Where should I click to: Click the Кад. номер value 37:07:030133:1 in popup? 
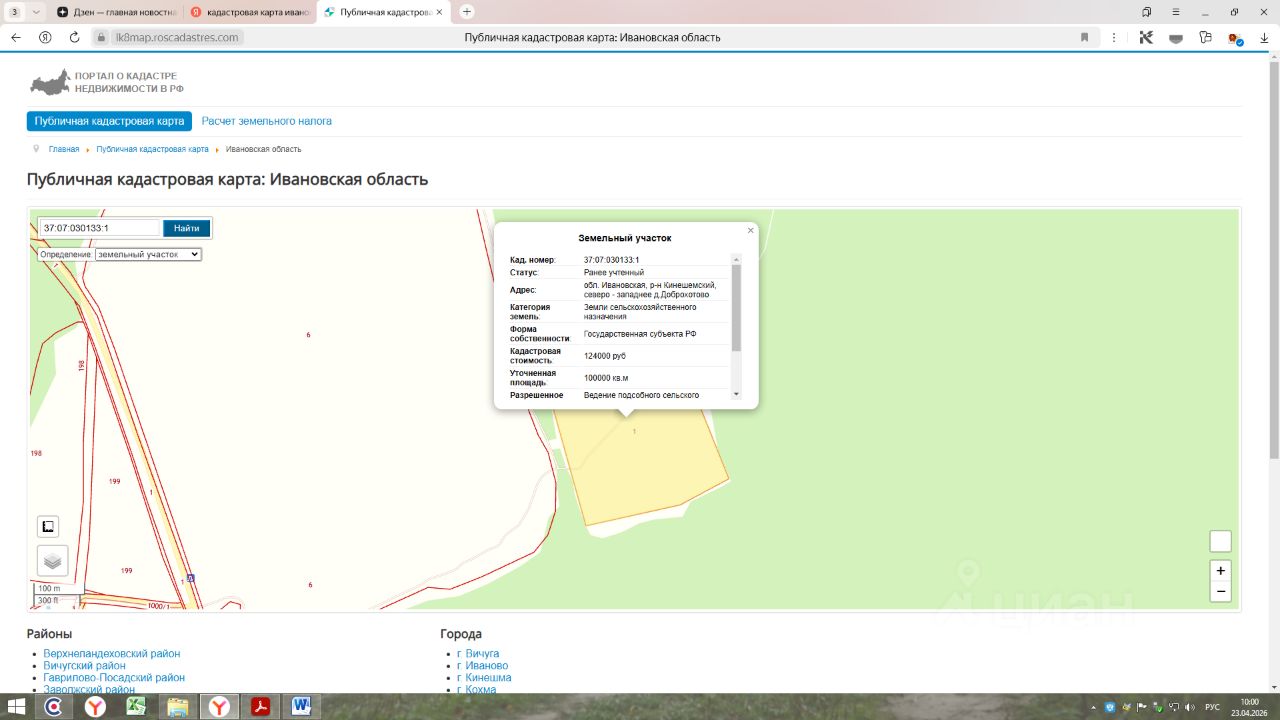click(611, 260)
